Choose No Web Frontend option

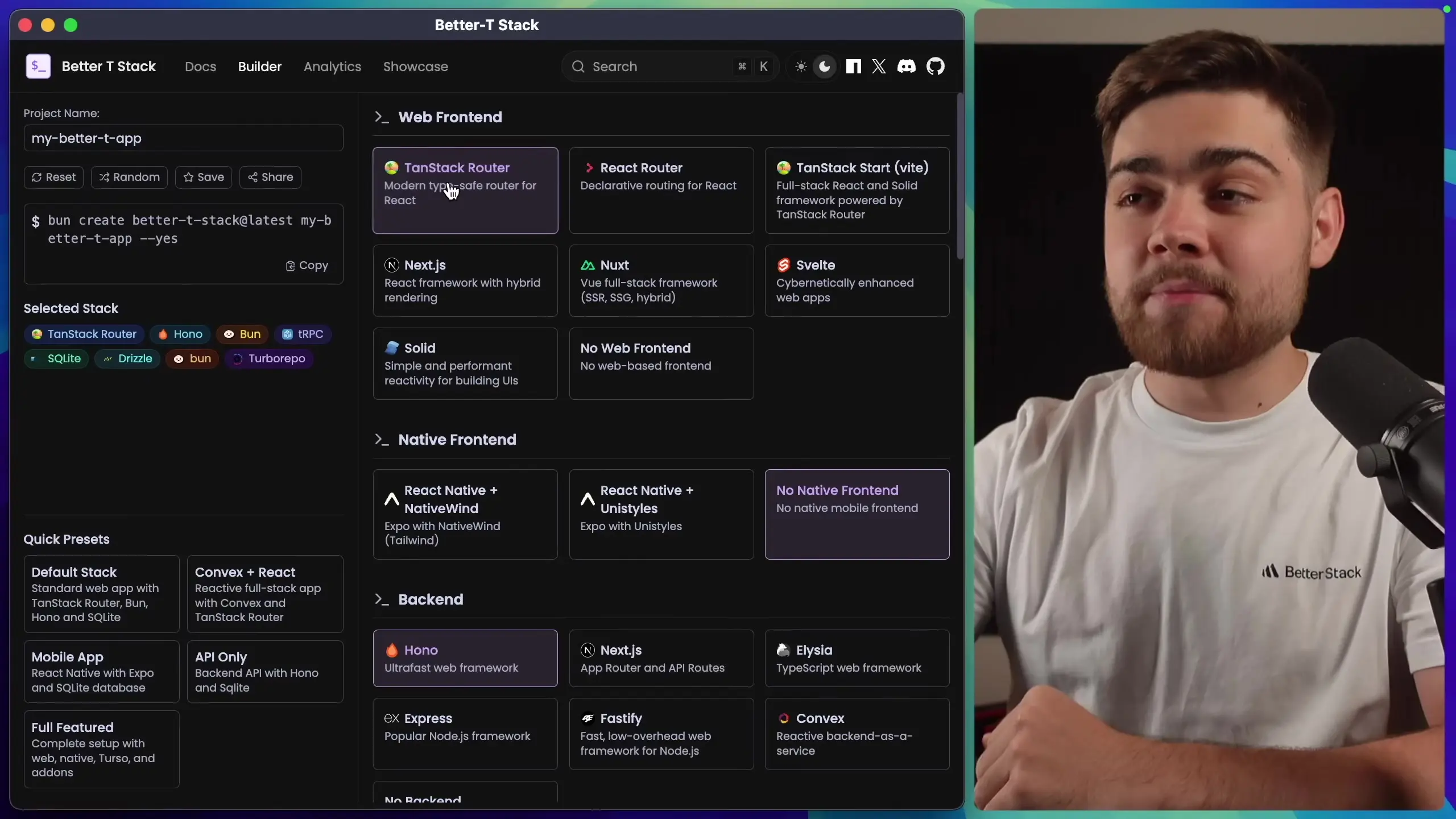tap(661, 364)
